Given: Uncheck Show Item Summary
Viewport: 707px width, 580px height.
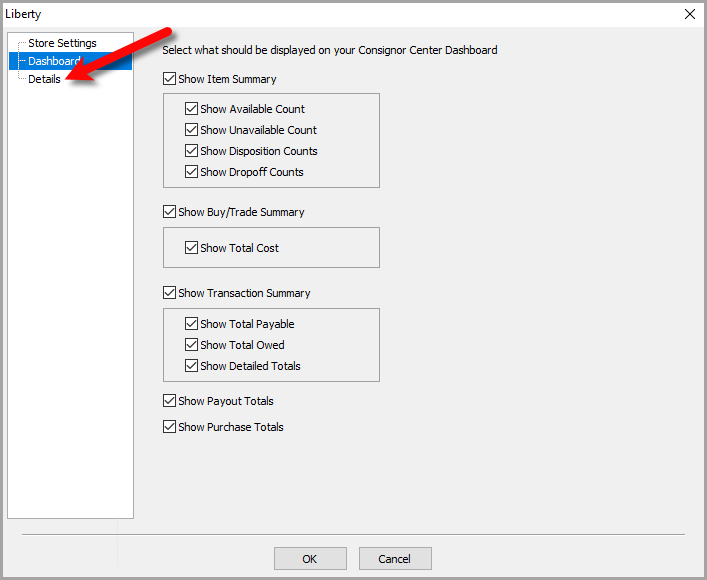Looking at the screenshot, I should [169, 79].
